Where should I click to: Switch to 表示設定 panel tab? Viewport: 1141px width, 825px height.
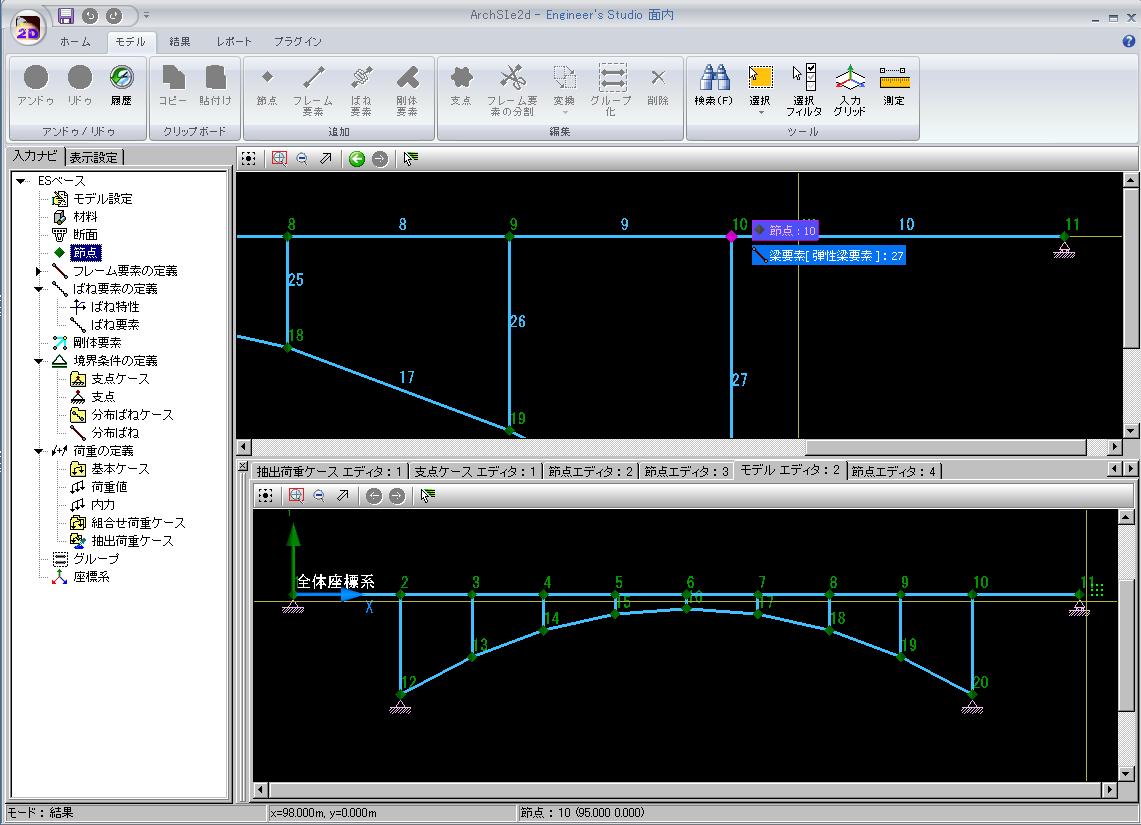click(x=94, y=156)
